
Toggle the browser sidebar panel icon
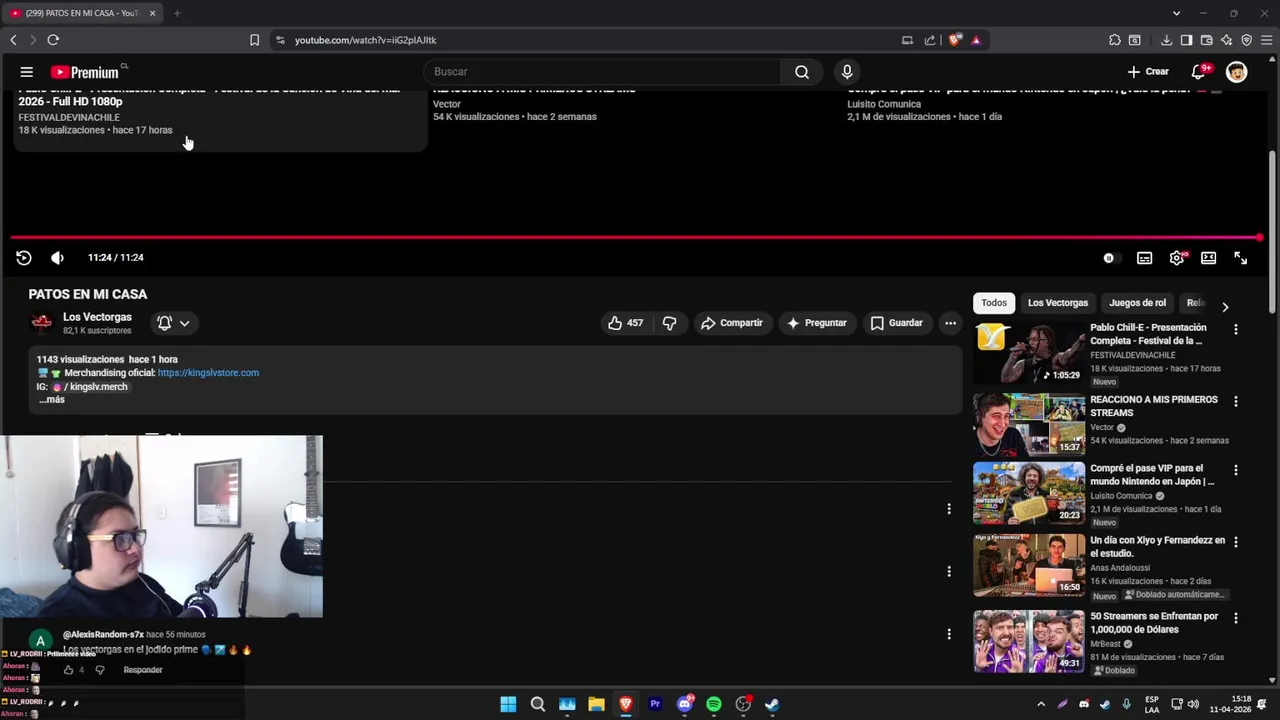click(x=1186, y=40)
